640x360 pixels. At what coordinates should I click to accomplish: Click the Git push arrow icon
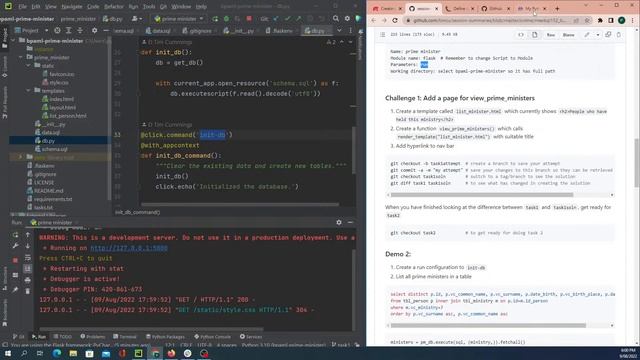[x=299, y=19]
